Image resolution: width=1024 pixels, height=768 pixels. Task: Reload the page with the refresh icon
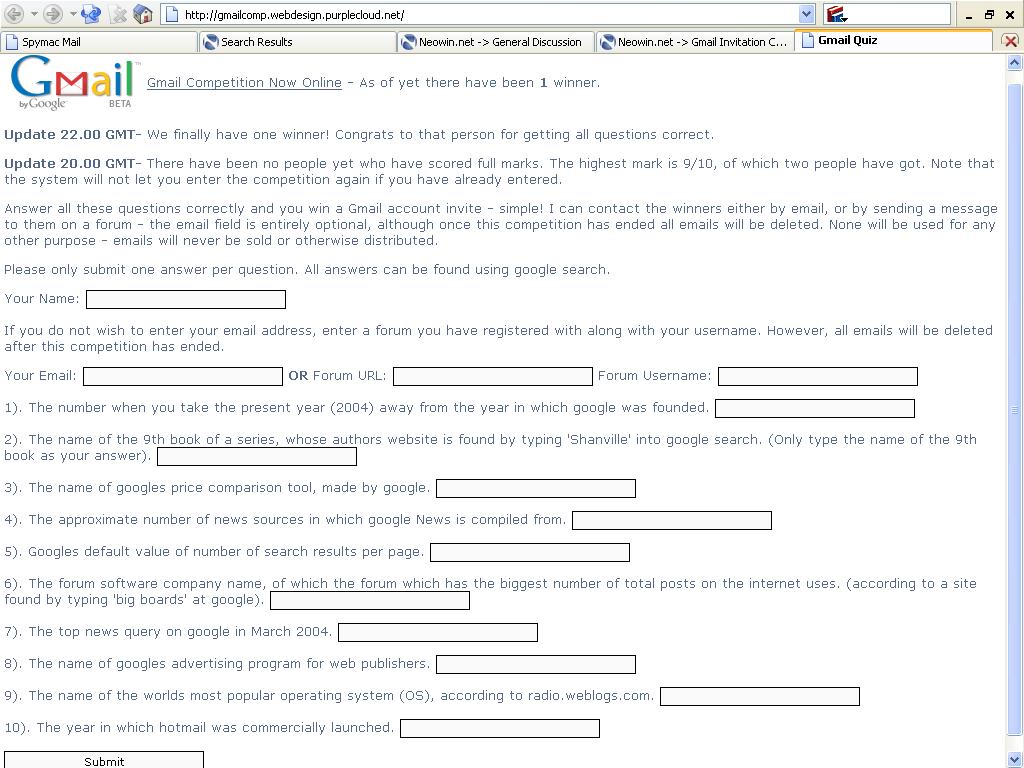tap(91, 14)
